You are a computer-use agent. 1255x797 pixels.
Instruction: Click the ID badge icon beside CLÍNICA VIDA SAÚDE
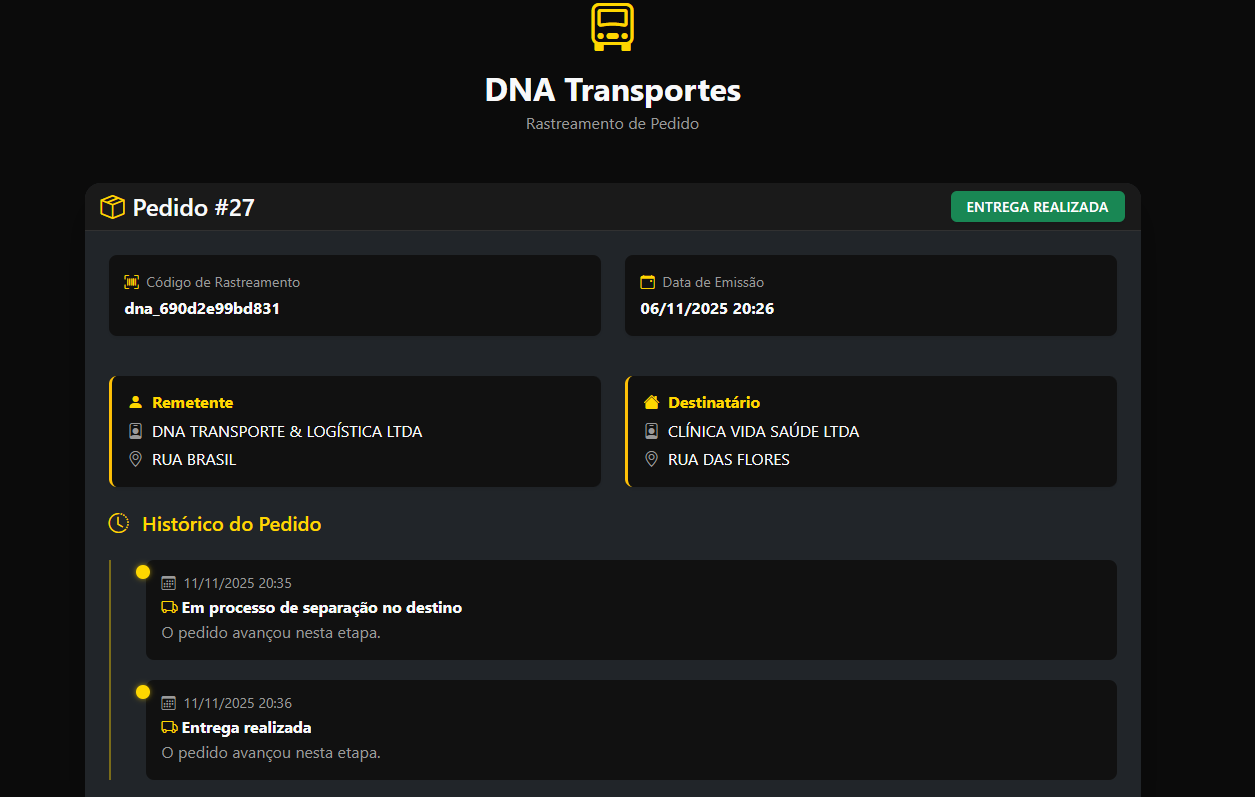pyautogui.click(x=652, y=431)
